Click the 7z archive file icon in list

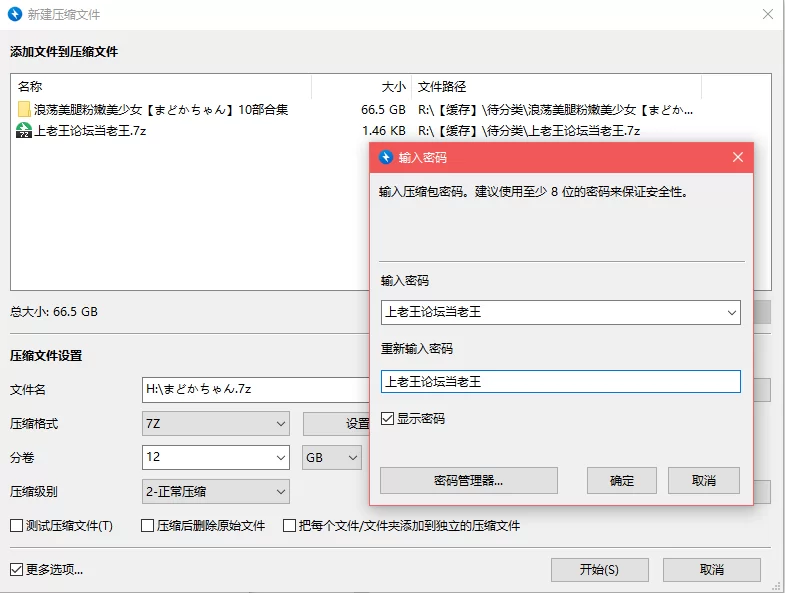click(x=24, y=130)
